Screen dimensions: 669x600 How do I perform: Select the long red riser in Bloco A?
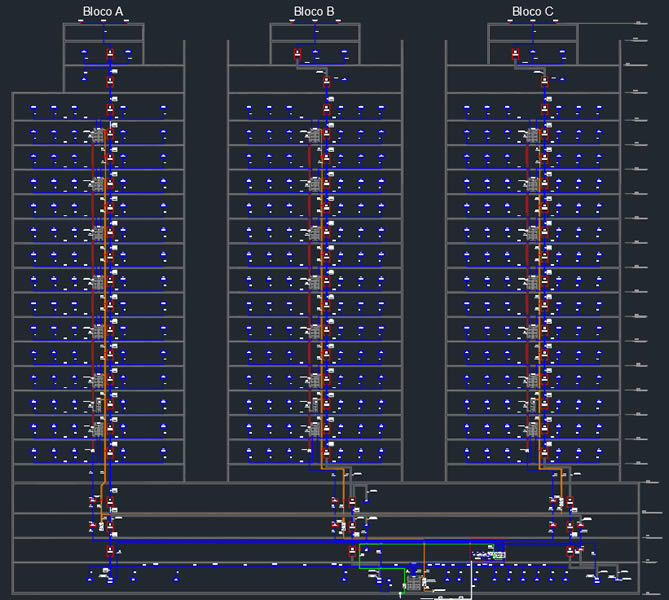coord(93,300)
